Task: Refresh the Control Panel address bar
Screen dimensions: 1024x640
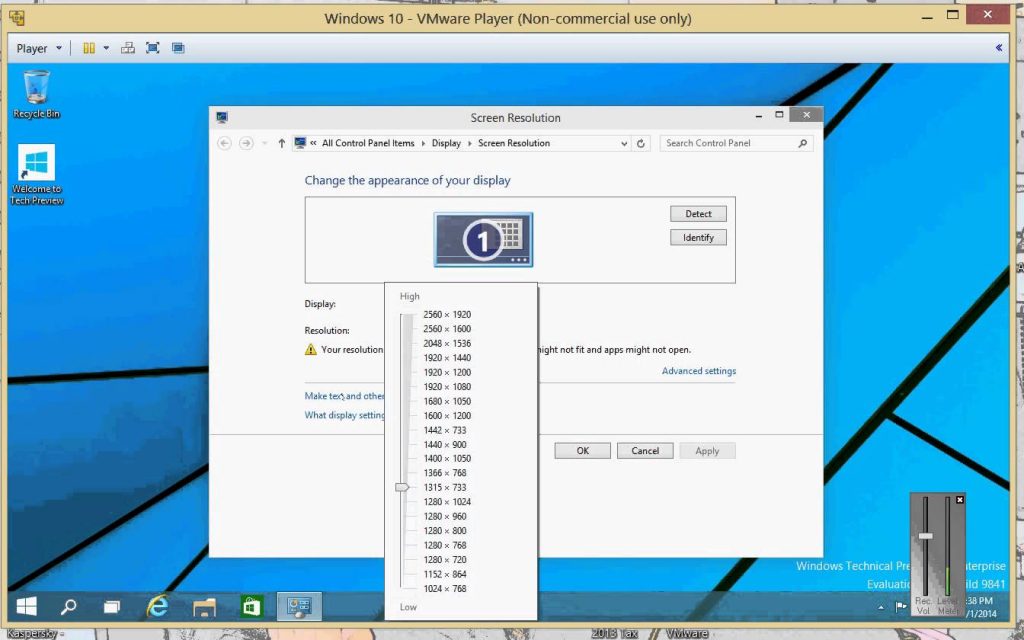Action: pos(641,144)
